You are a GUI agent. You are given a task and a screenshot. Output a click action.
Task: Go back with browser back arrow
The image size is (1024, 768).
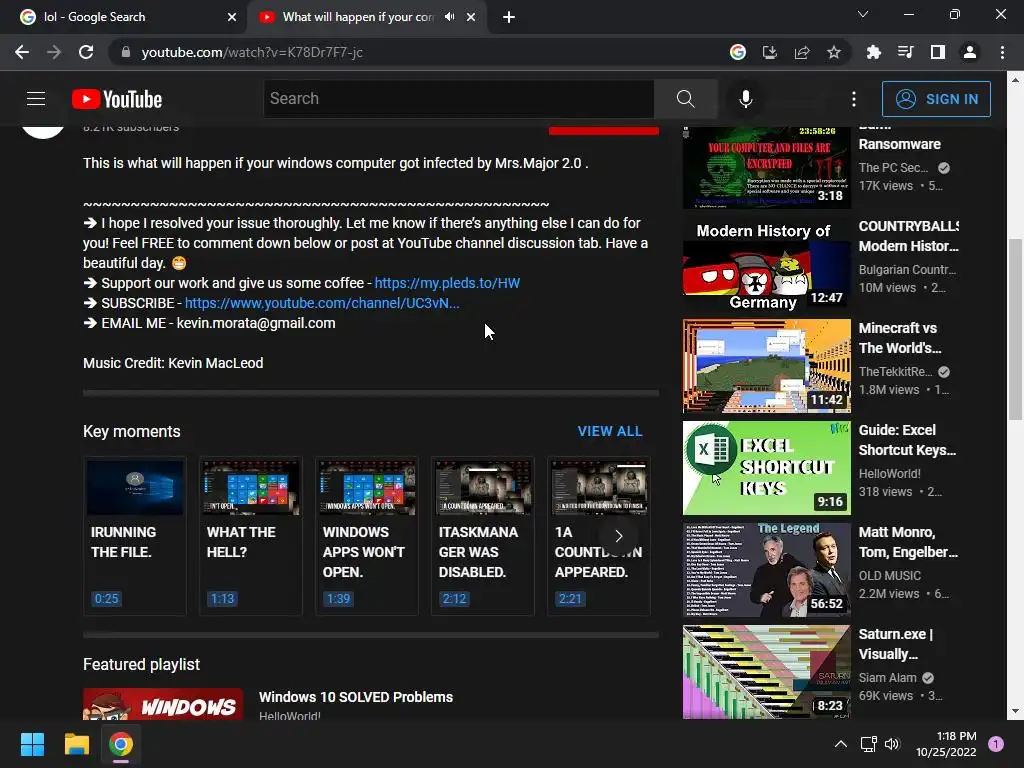coord(22,52)
